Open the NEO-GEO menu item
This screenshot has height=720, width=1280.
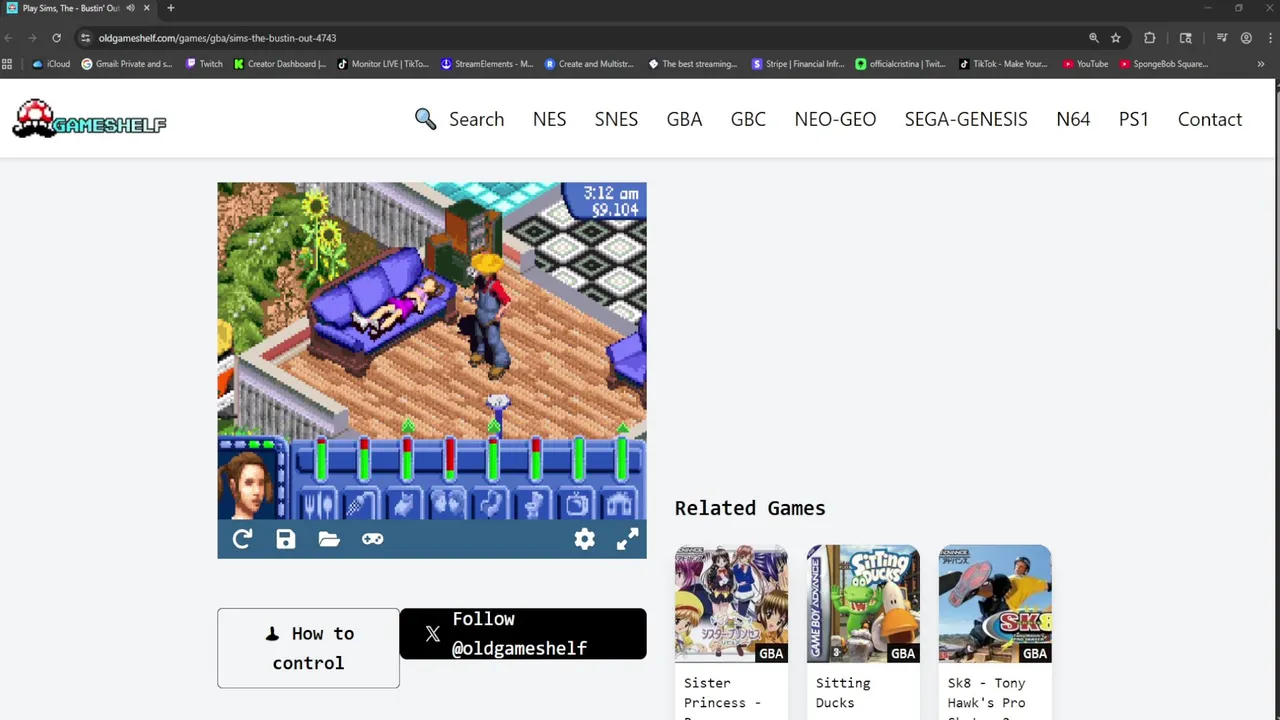coord(835,119)
